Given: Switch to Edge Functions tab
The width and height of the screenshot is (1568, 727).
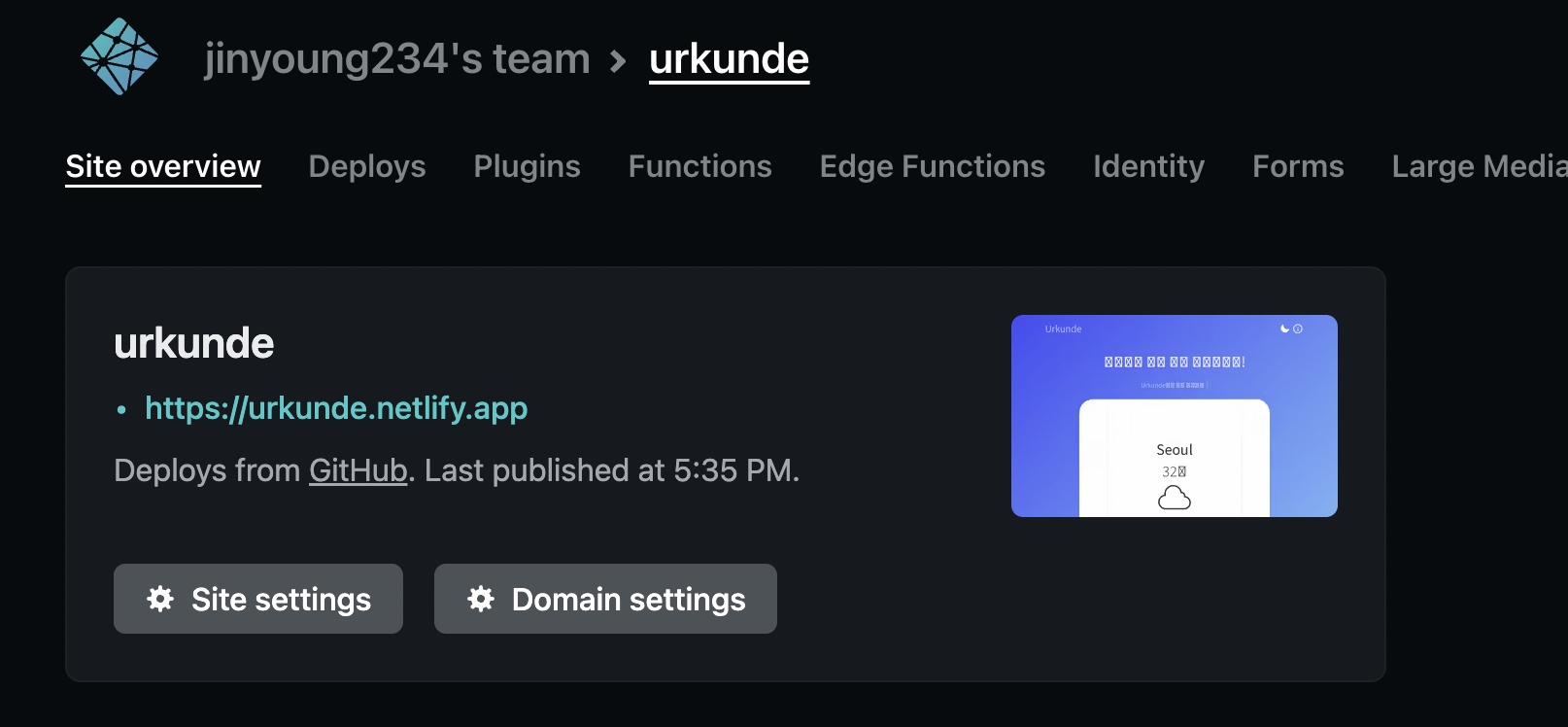Looking at the screenshot, I should (x=933, y=166).
